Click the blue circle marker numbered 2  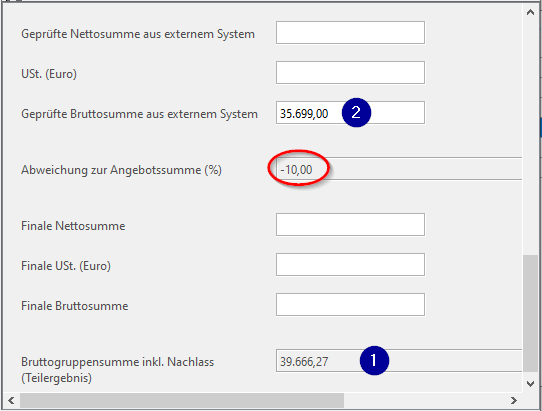pyautogui.click(x=356, y=112)
